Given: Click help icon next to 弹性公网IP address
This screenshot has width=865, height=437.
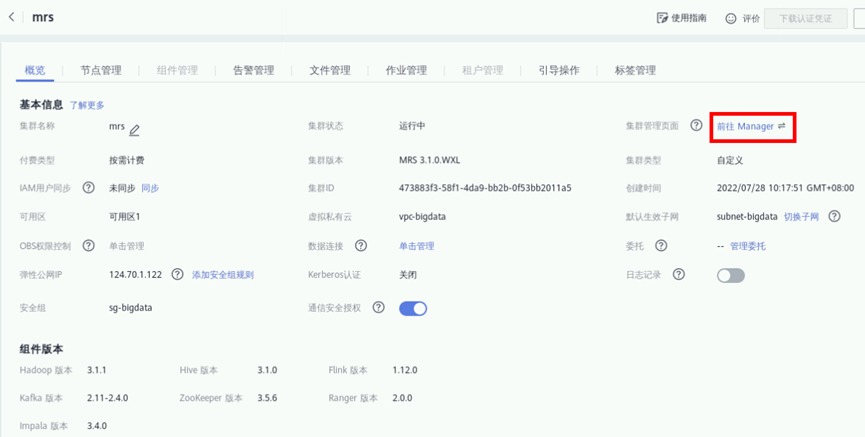Looking at the screenshot, I should tap(177, 274).
